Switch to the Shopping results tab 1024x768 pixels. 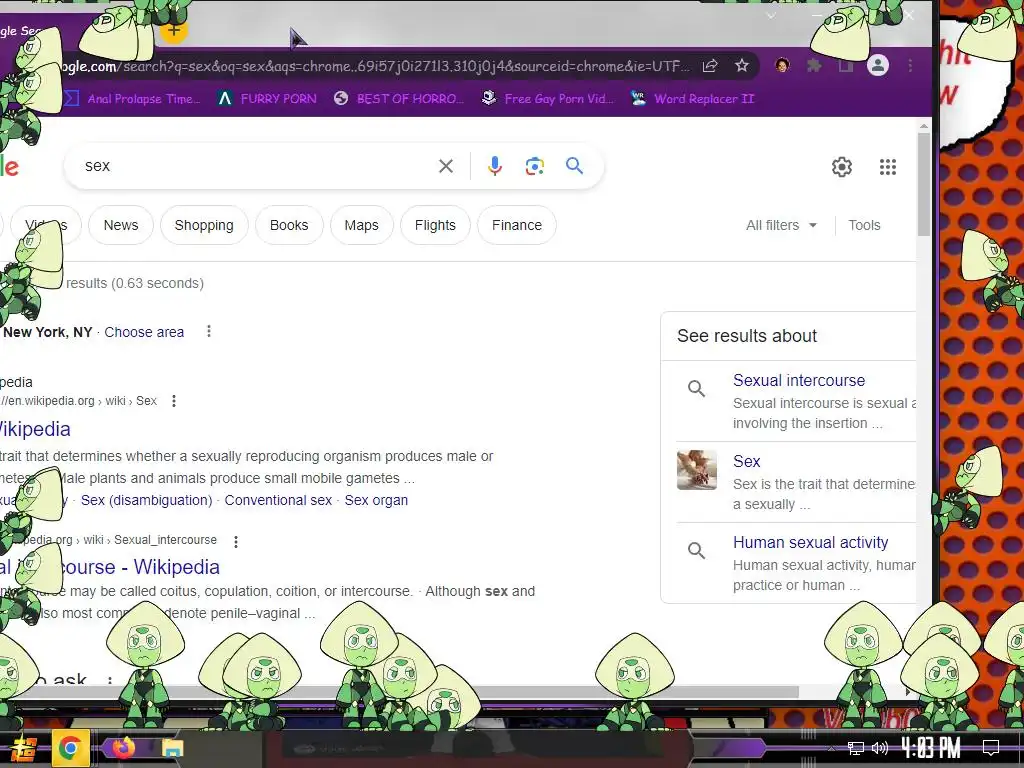click(x=204, y=225)
